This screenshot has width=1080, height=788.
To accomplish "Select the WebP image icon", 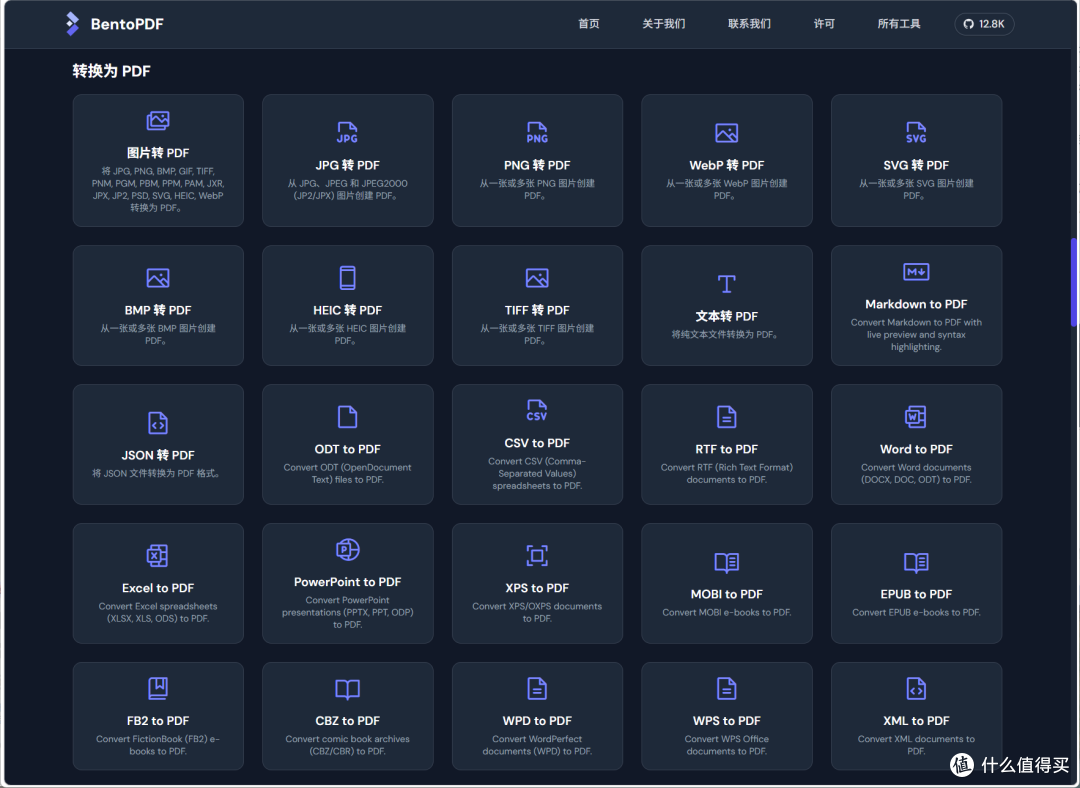I will tap(727, 132).
